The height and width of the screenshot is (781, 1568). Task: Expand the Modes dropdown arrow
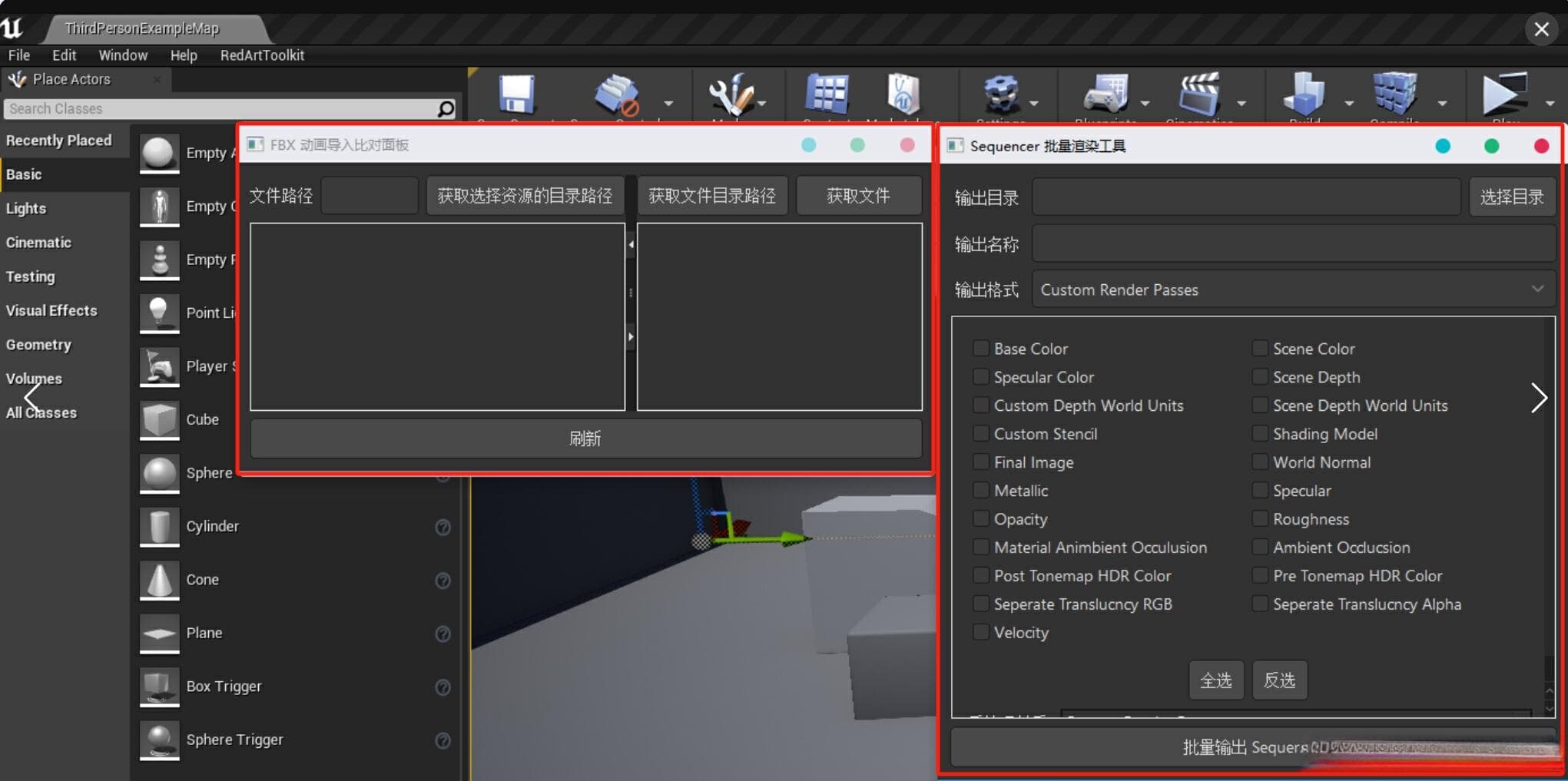click(x=762, y=103)
